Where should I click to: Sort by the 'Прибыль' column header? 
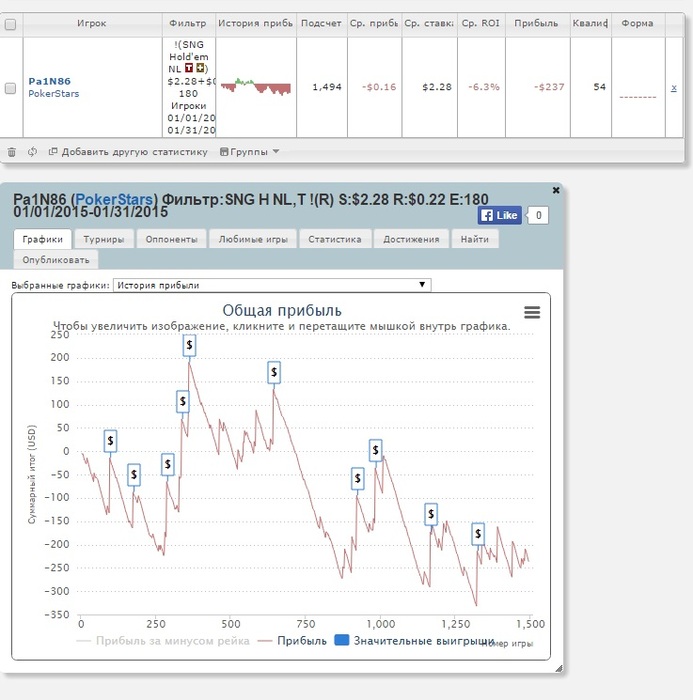(536, 24)
